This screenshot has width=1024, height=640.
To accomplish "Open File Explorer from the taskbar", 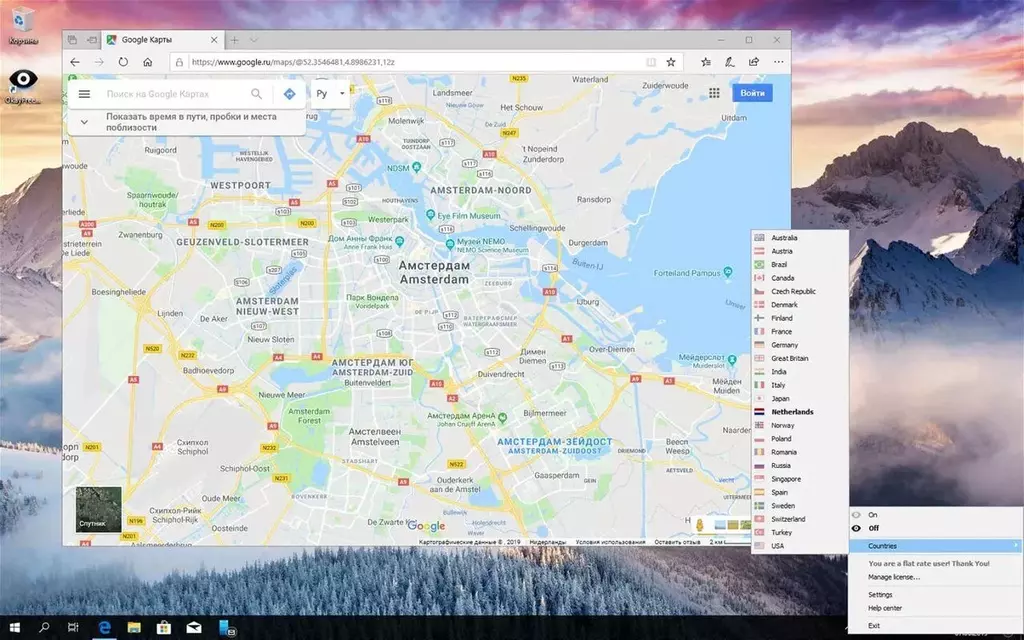I will (134, 628).
